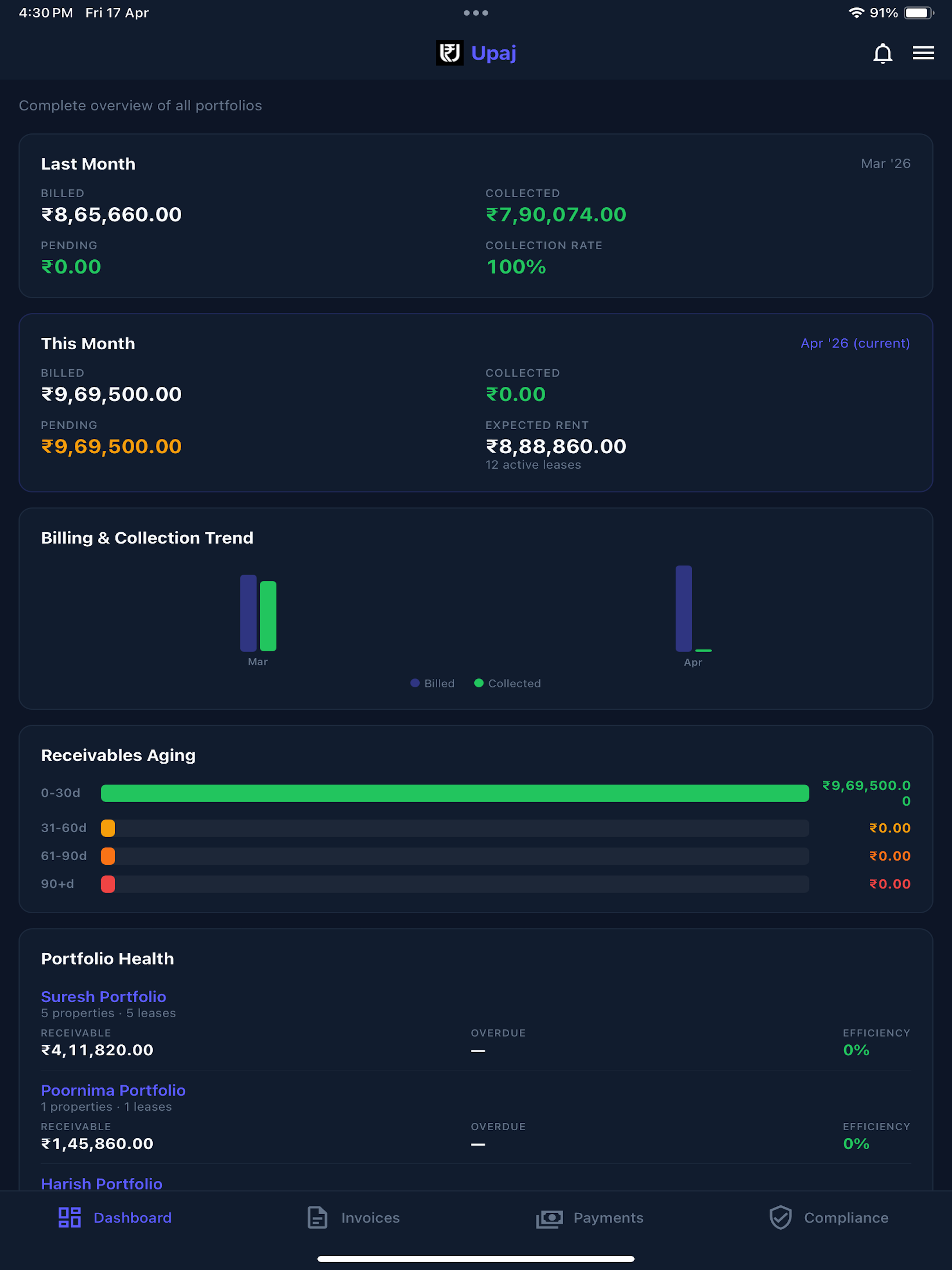The height and width of the screenshot is (1270, 952).
Task: Open the Suresh Portfolio link
Action: tap(104, 997)
